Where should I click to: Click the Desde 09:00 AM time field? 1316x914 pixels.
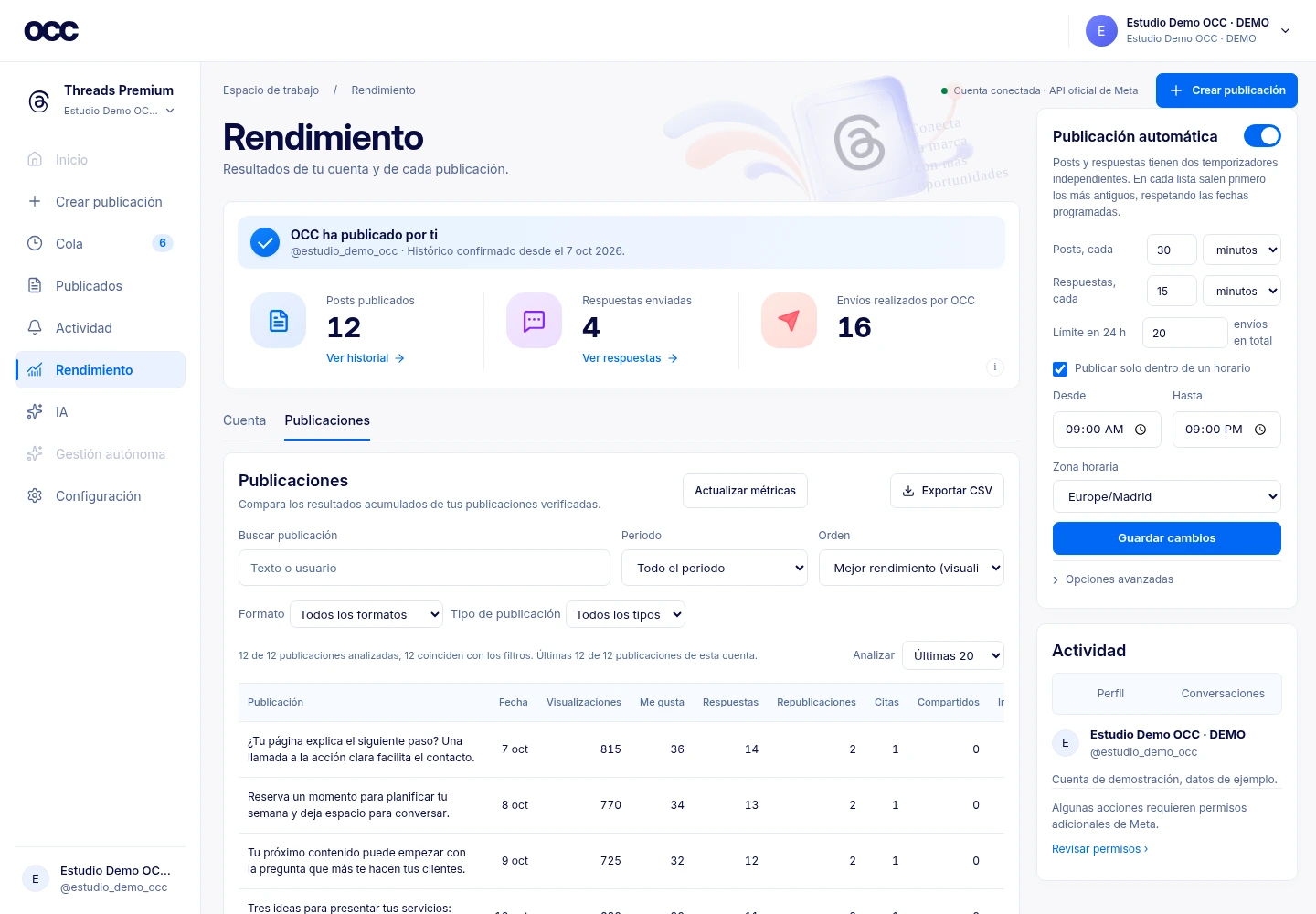tap(1107, 430)
